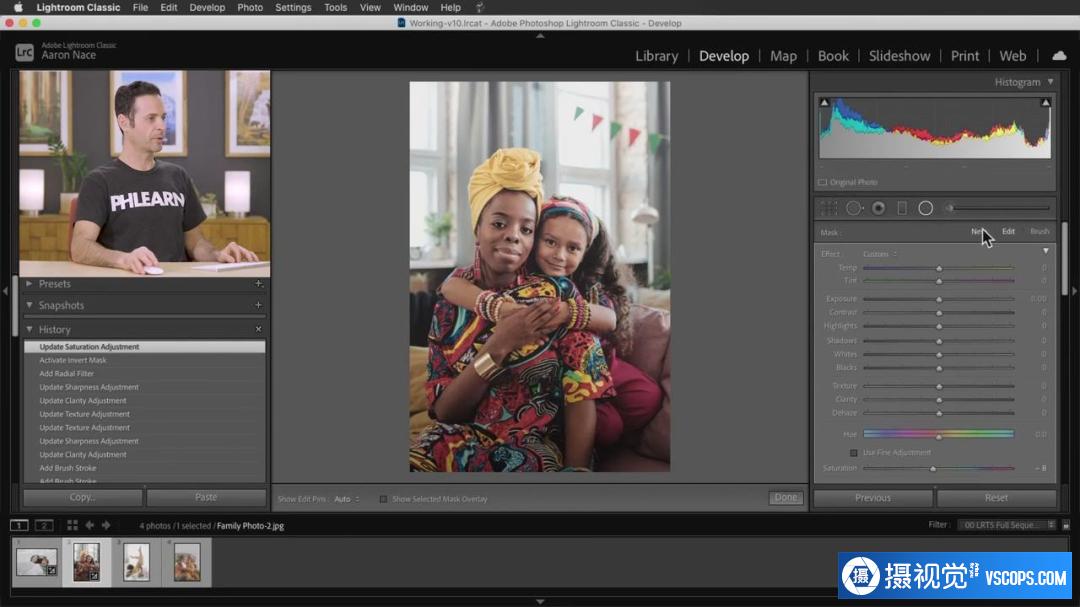Select the third filmstrip thumbnail
1080x607 pixels.
coord(136,562)
